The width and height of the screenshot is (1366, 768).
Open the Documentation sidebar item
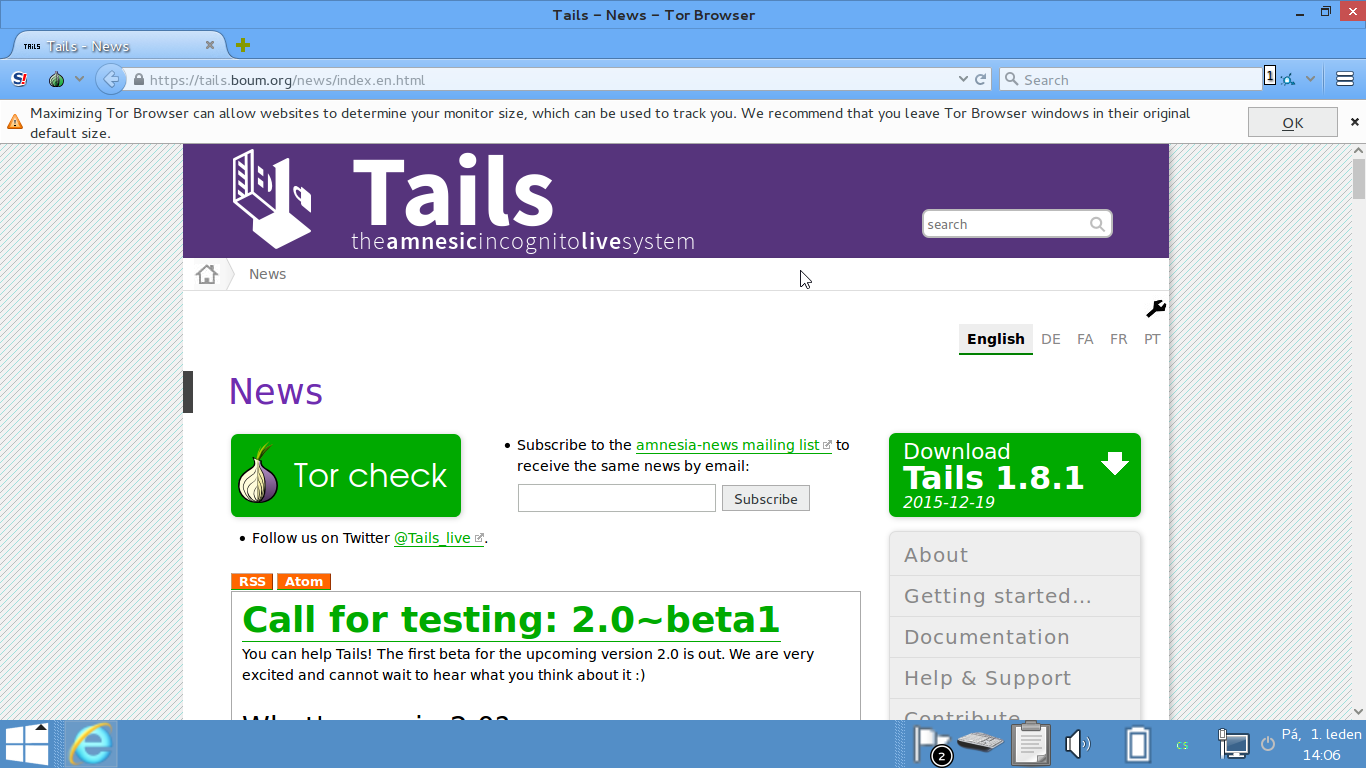click(1015, 637)
